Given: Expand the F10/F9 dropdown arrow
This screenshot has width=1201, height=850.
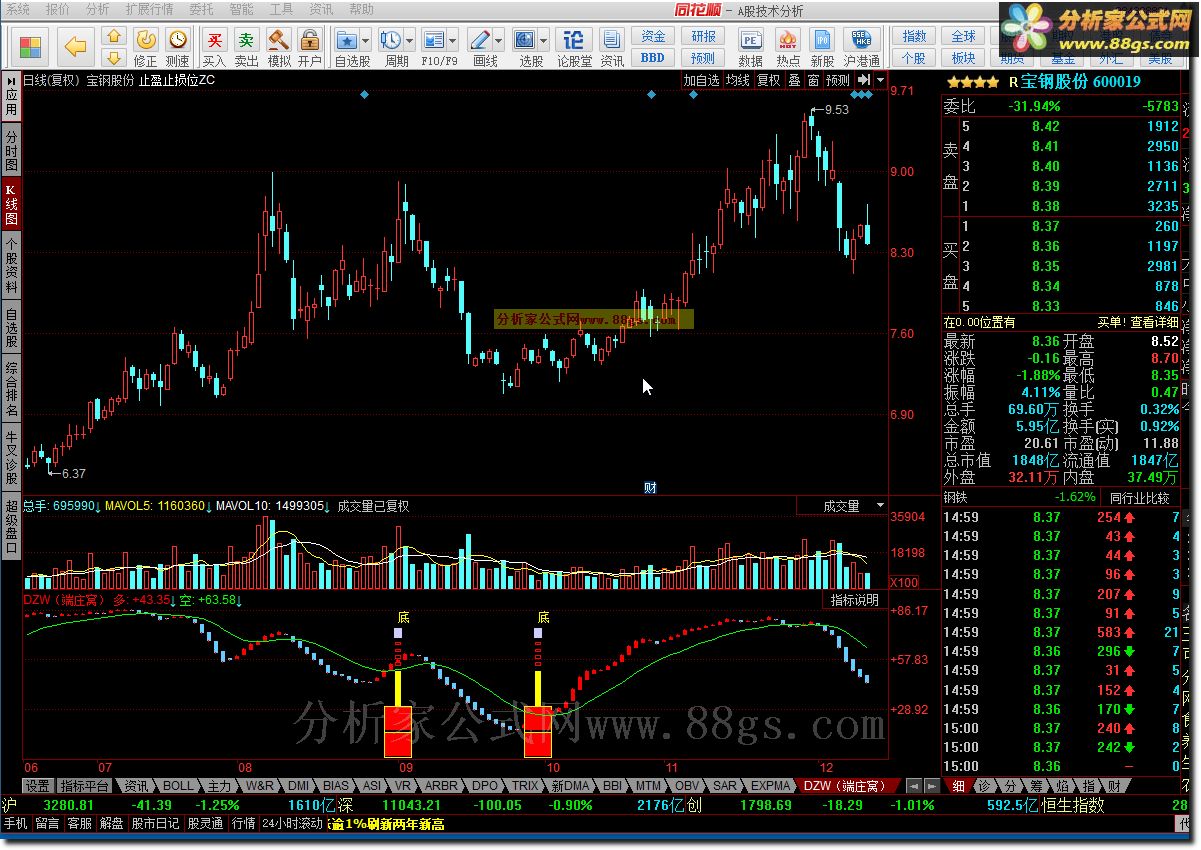Looking at the screenshot, I should coord(455,41).
